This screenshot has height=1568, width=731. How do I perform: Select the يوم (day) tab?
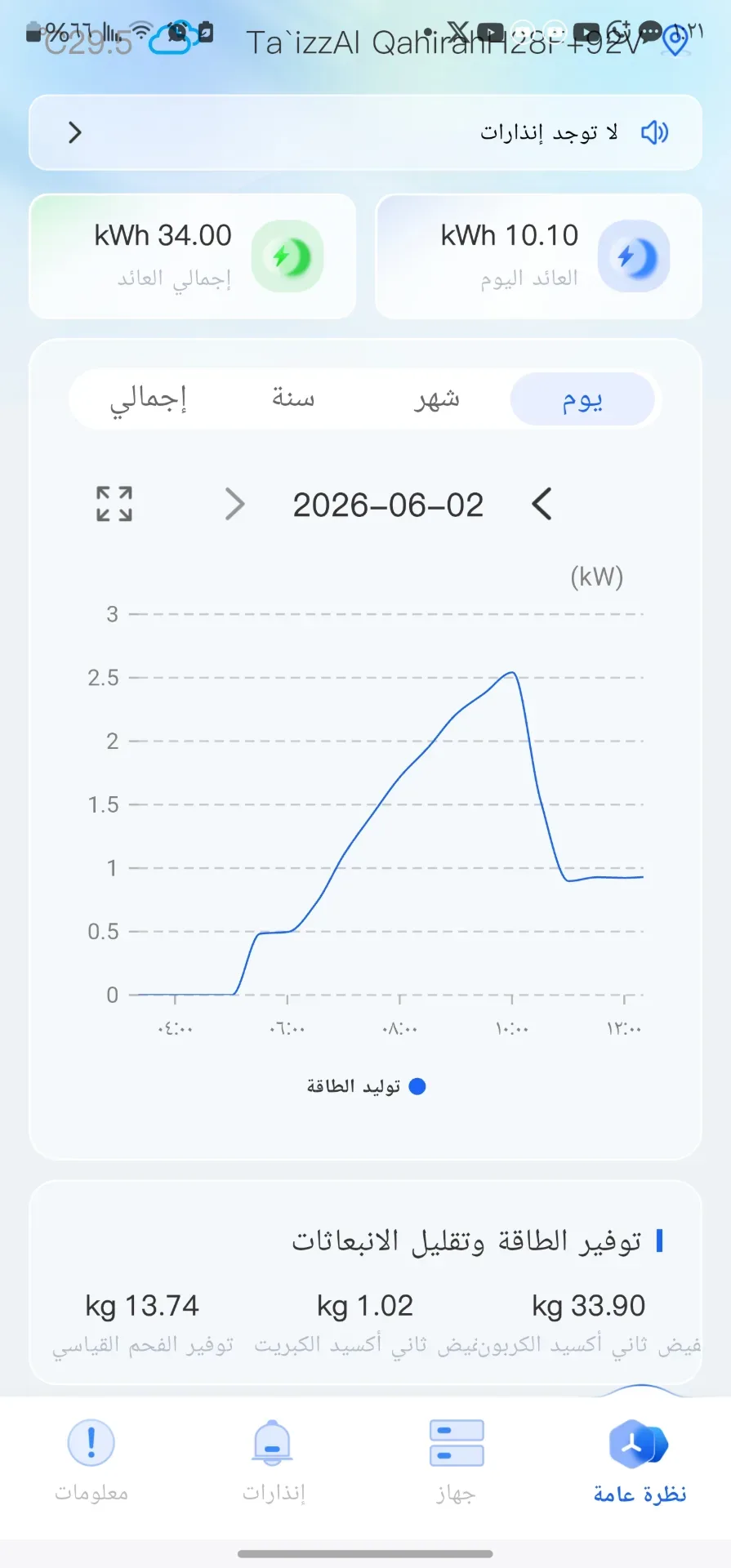(x=582, y=399)
